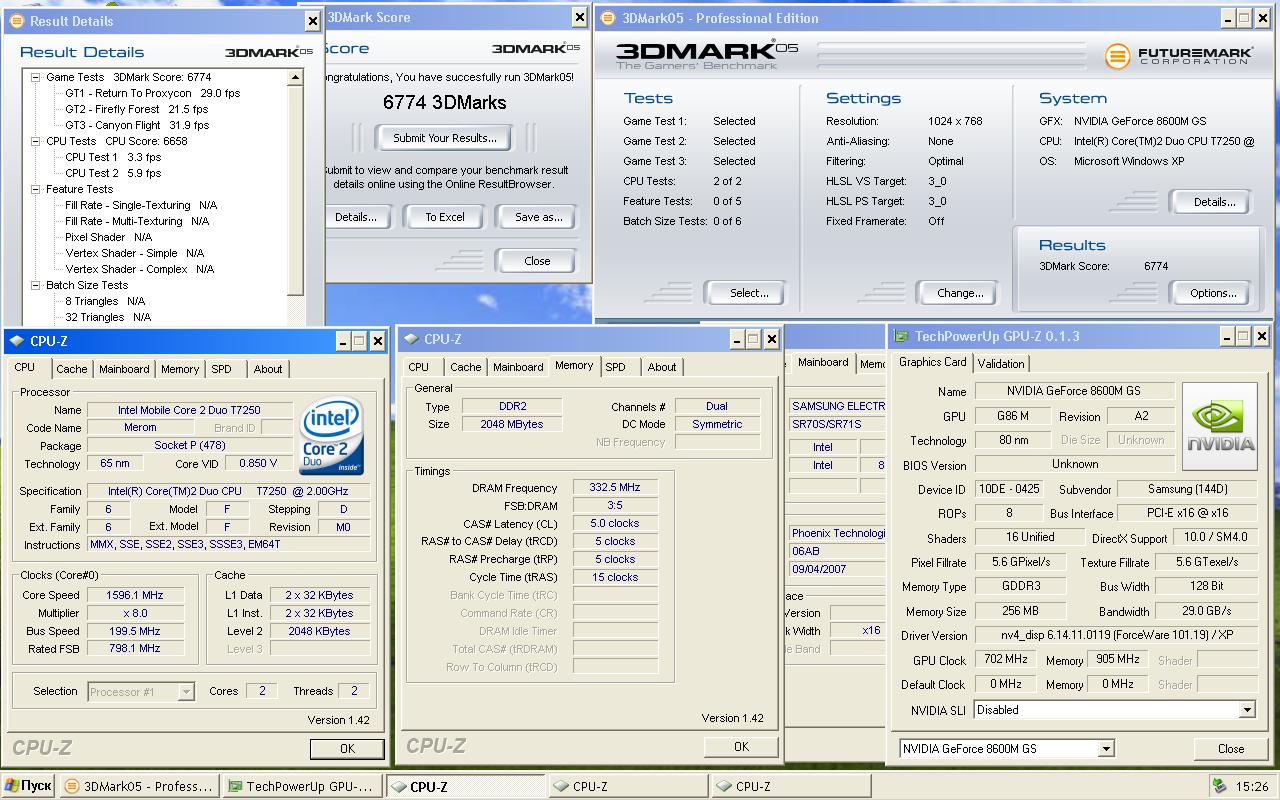Collapse the Batch Size Tests tree node
1280x800 pixels.
[36, 285]
